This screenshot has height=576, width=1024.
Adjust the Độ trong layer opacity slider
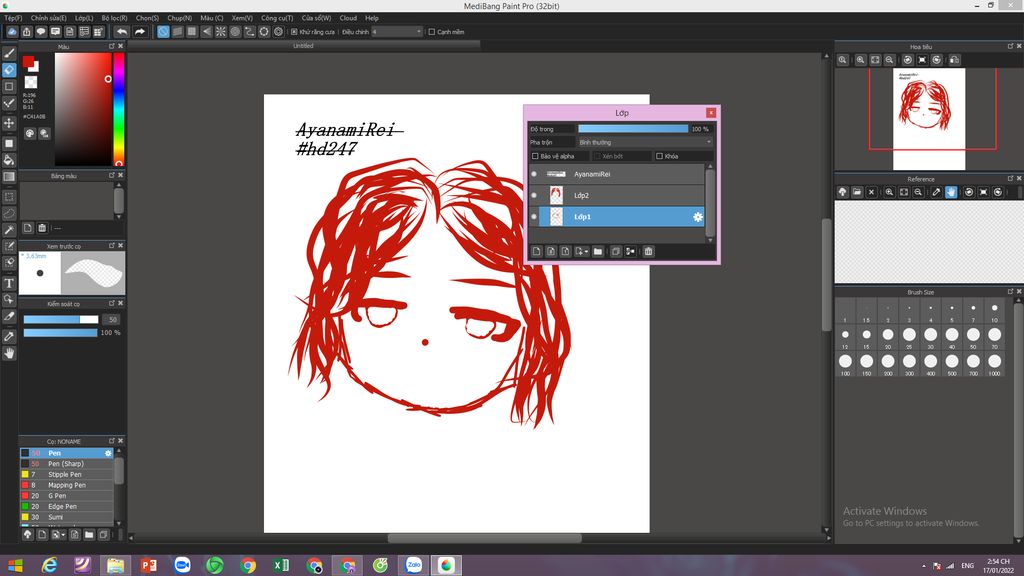point(633,129)
